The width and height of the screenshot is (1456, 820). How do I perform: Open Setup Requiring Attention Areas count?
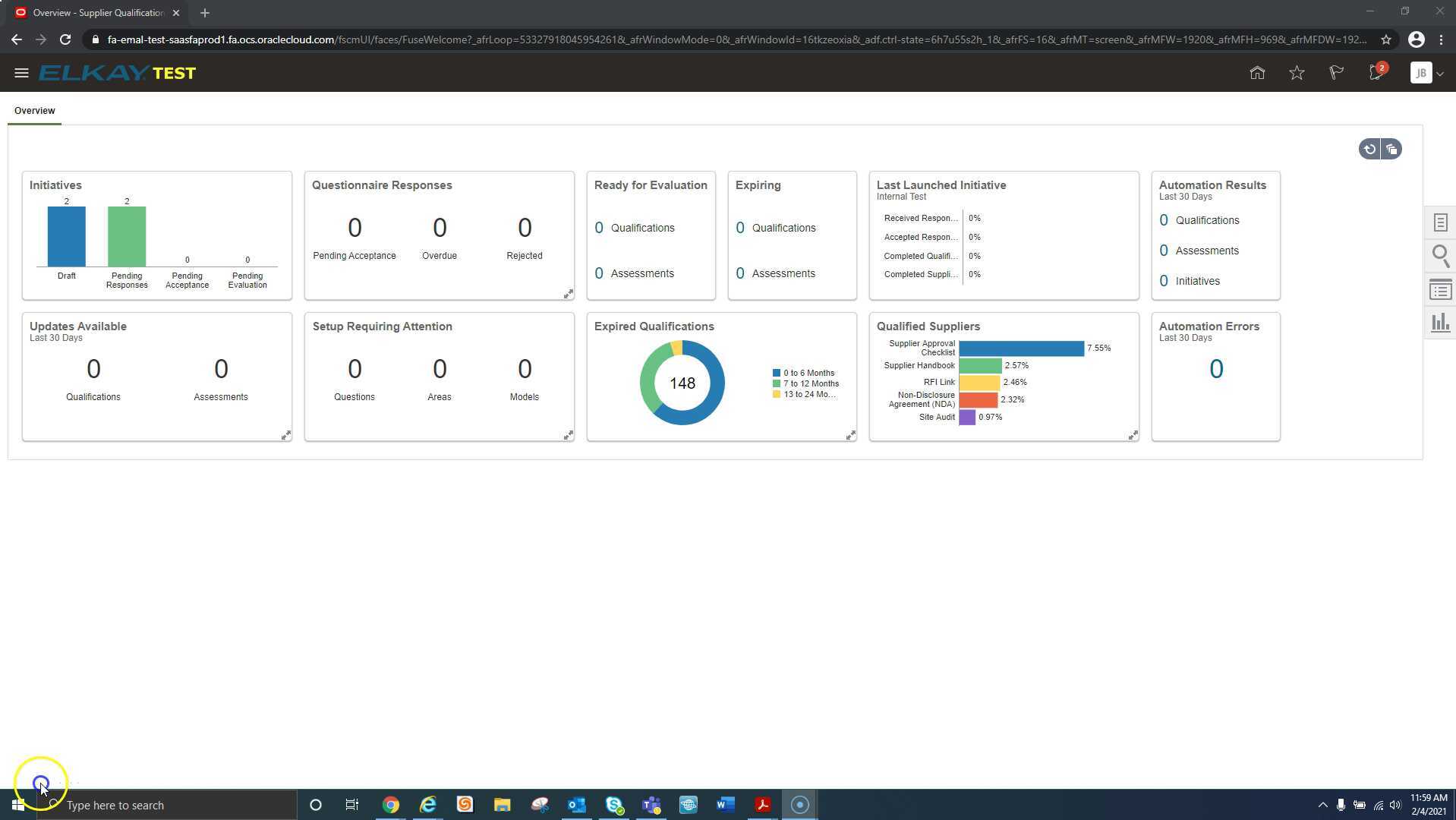[440, 369]
